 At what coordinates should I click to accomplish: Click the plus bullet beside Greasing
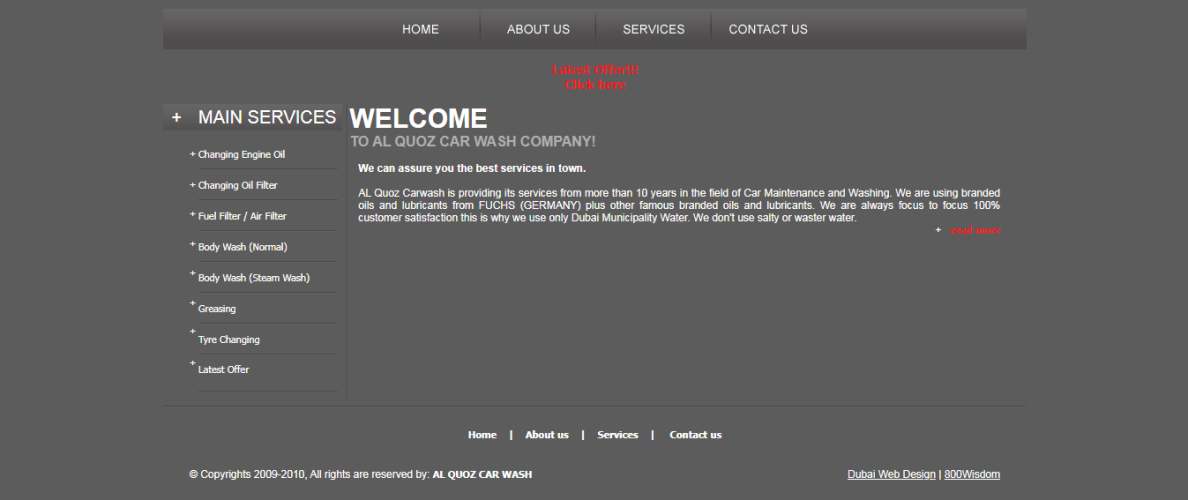192,303
